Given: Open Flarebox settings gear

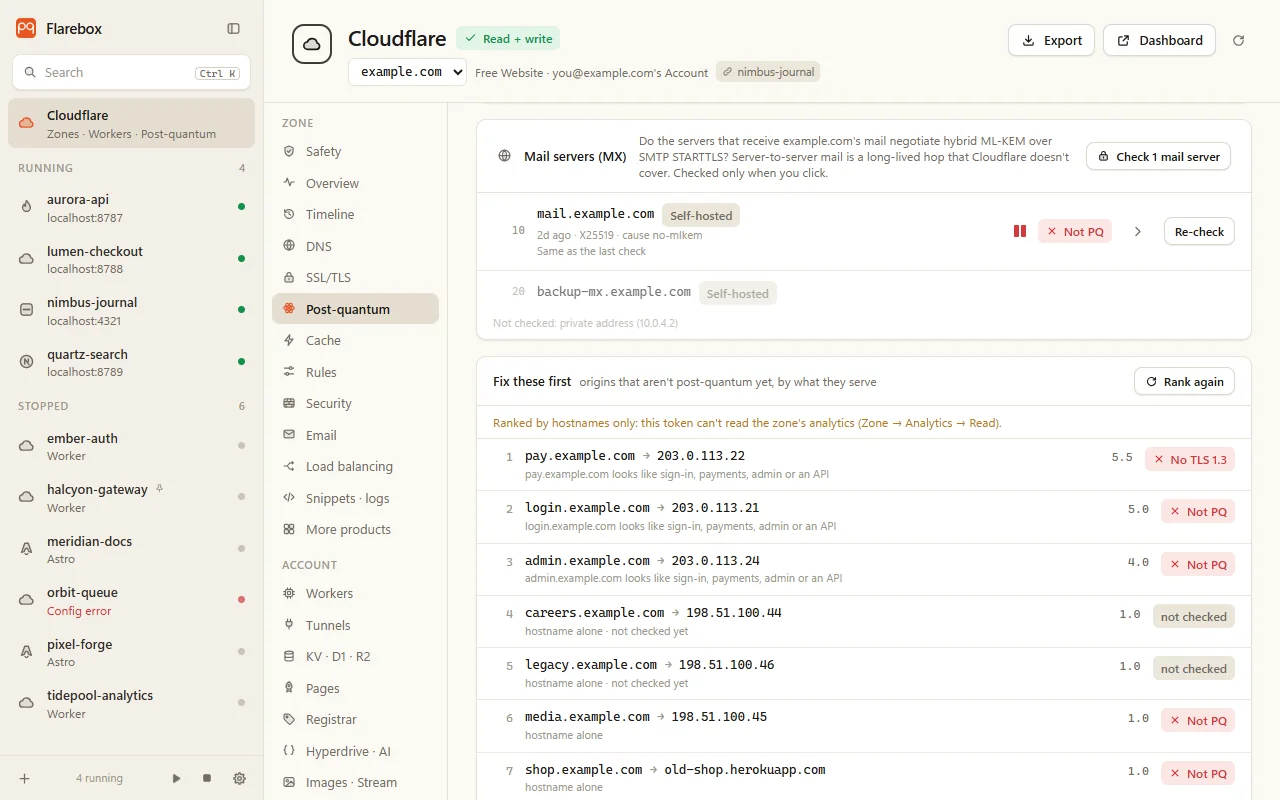Looking at the screenshot, I should click(x=239, y=778).
